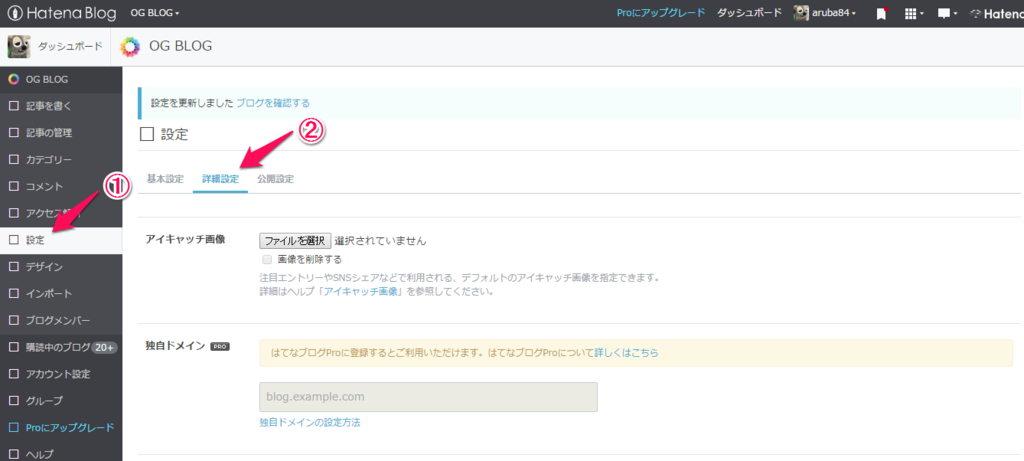Click the 詳しくはこちら link
The width and height of the screenshot is (1024, 461).
point(626,353)
